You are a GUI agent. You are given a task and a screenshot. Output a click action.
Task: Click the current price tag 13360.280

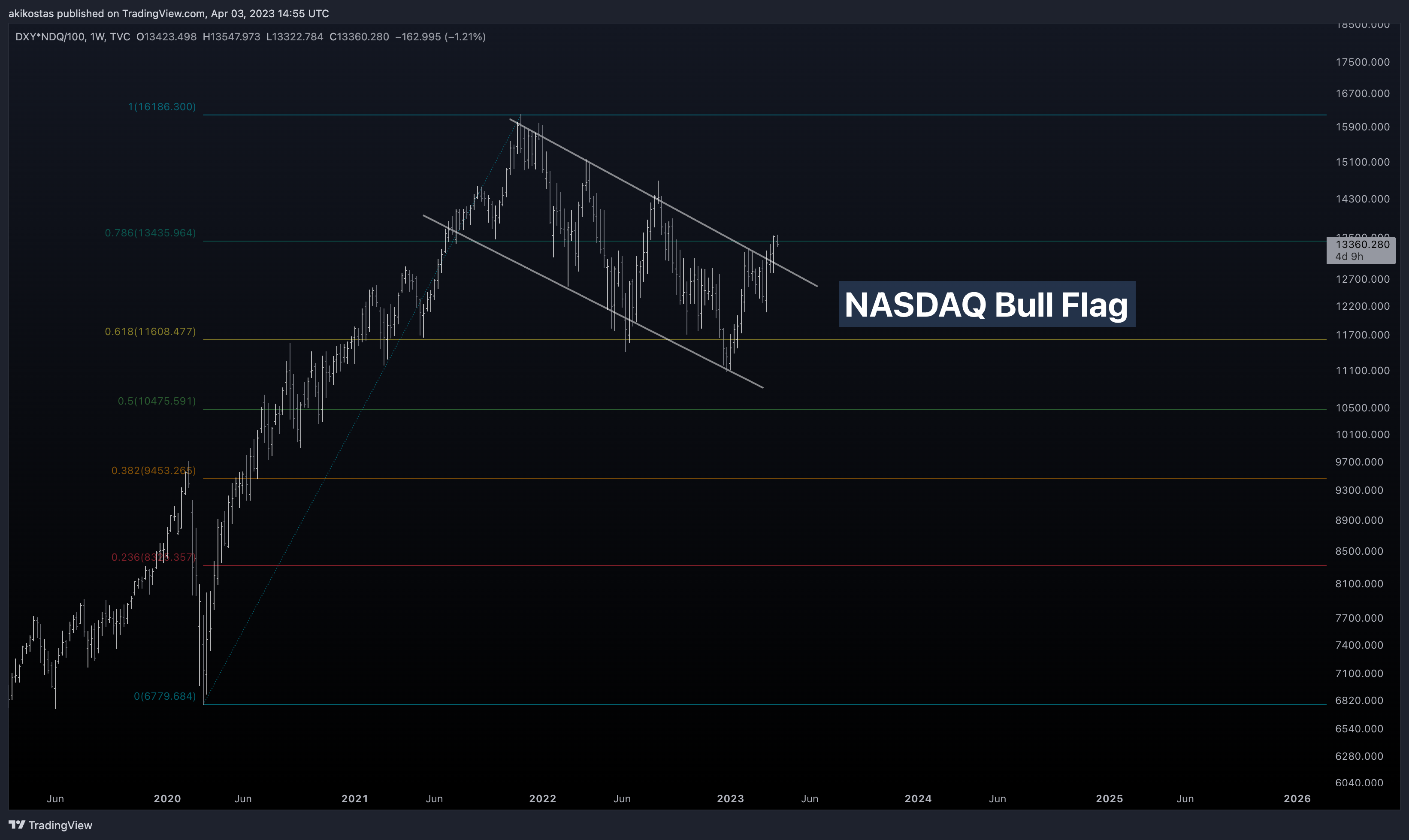click(x=1362, y=244)
